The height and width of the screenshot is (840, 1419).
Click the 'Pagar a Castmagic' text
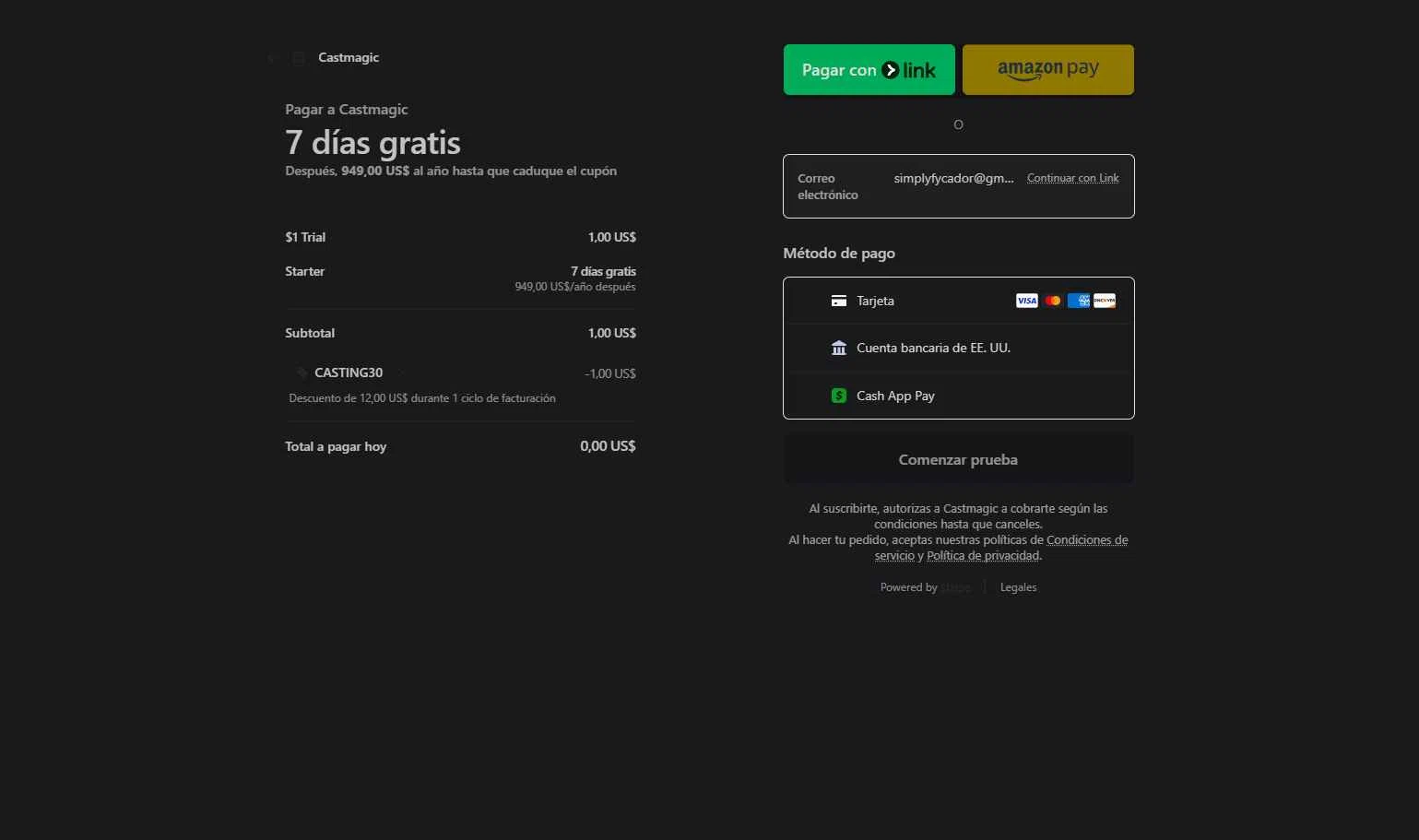347,110
